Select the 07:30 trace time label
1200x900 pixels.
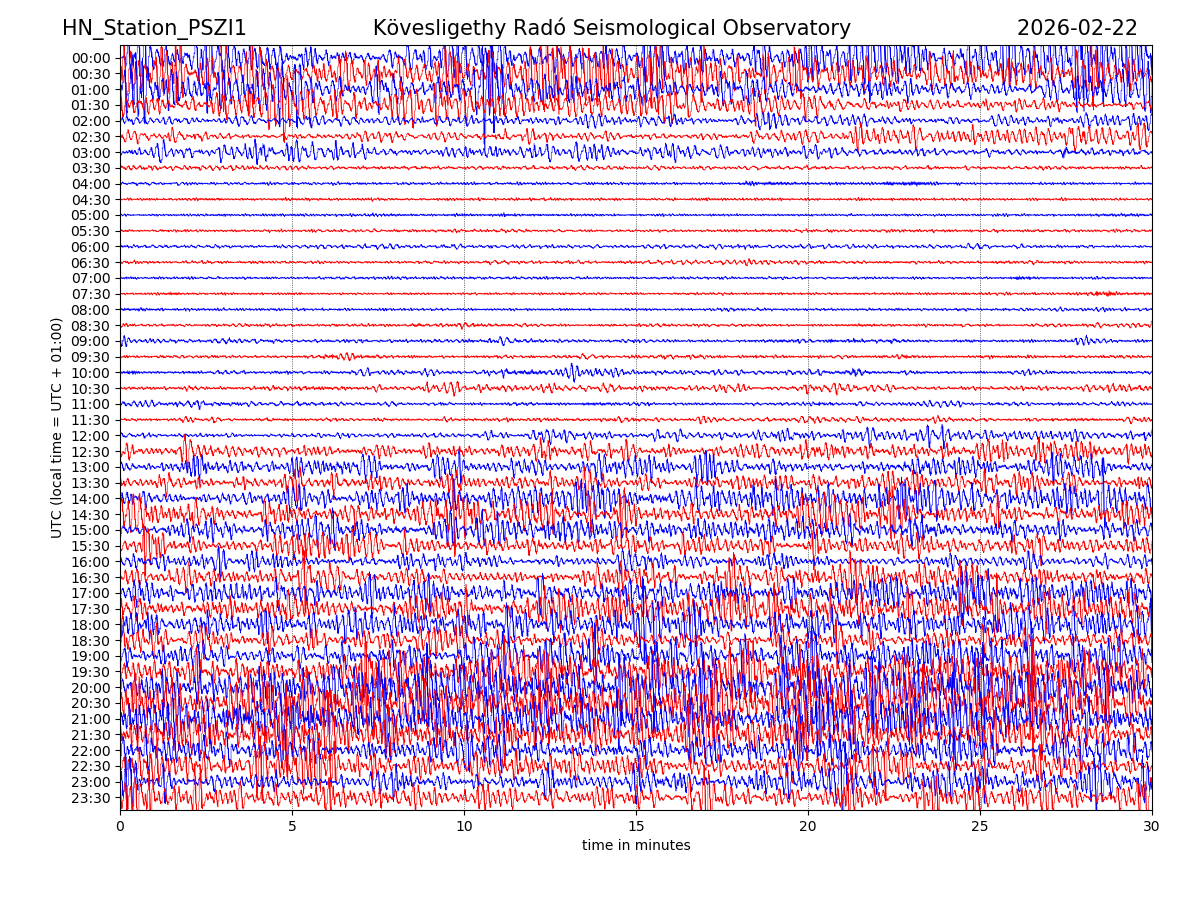[x=90, y=294]
